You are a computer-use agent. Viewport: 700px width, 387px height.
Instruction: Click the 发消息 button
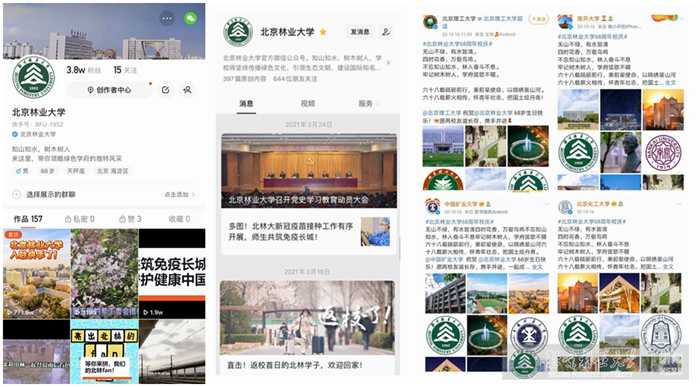click(x=360, y=32)
